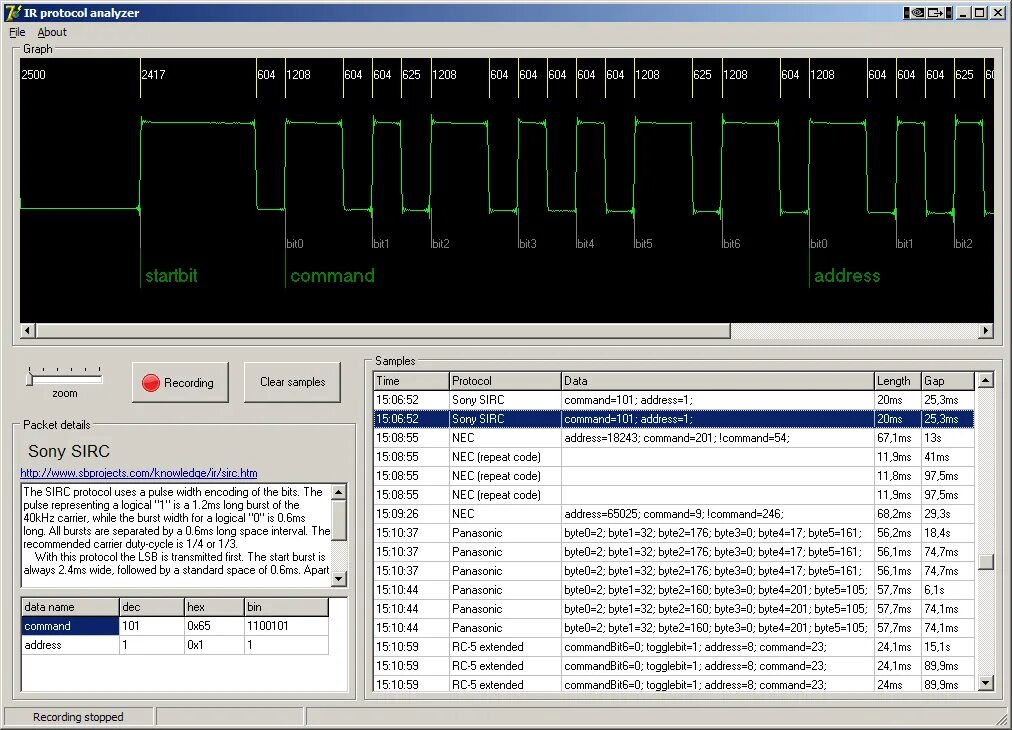Open the sbprojects SIRC knowledge link
This screenshot has height=730, width=1012.
[x=139, y=473]
